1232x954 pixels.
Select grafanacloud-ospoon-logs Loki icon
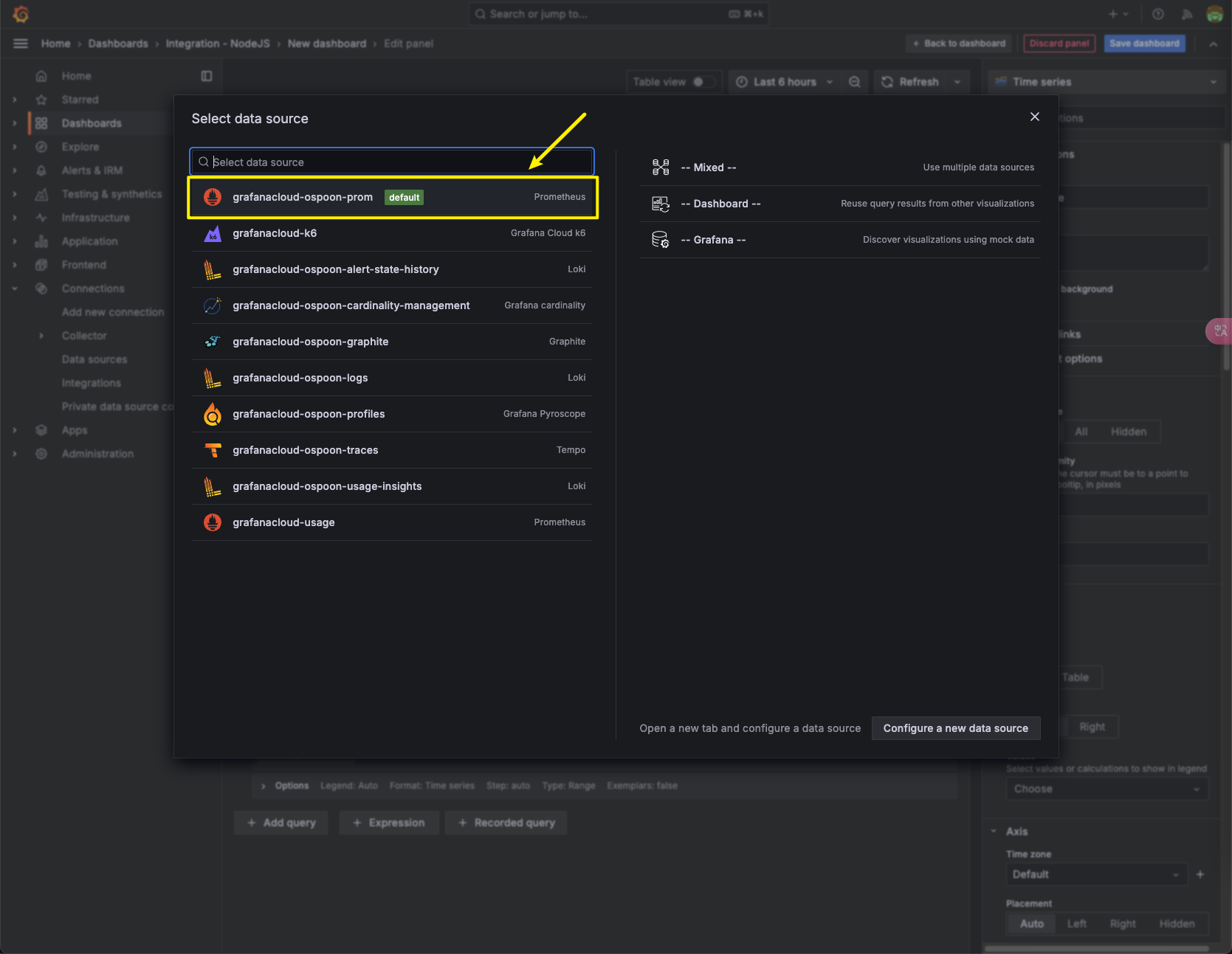coord(213,378)
